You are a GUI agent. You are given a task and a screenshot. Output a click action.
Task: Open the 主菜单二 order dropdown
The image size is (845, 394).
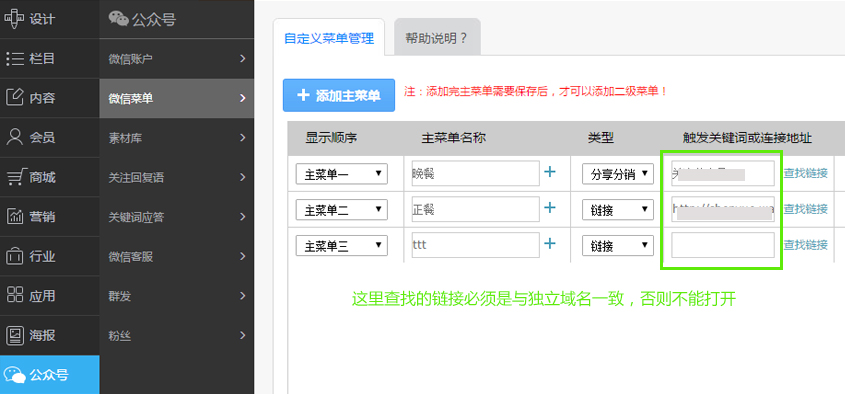(342, 210)
